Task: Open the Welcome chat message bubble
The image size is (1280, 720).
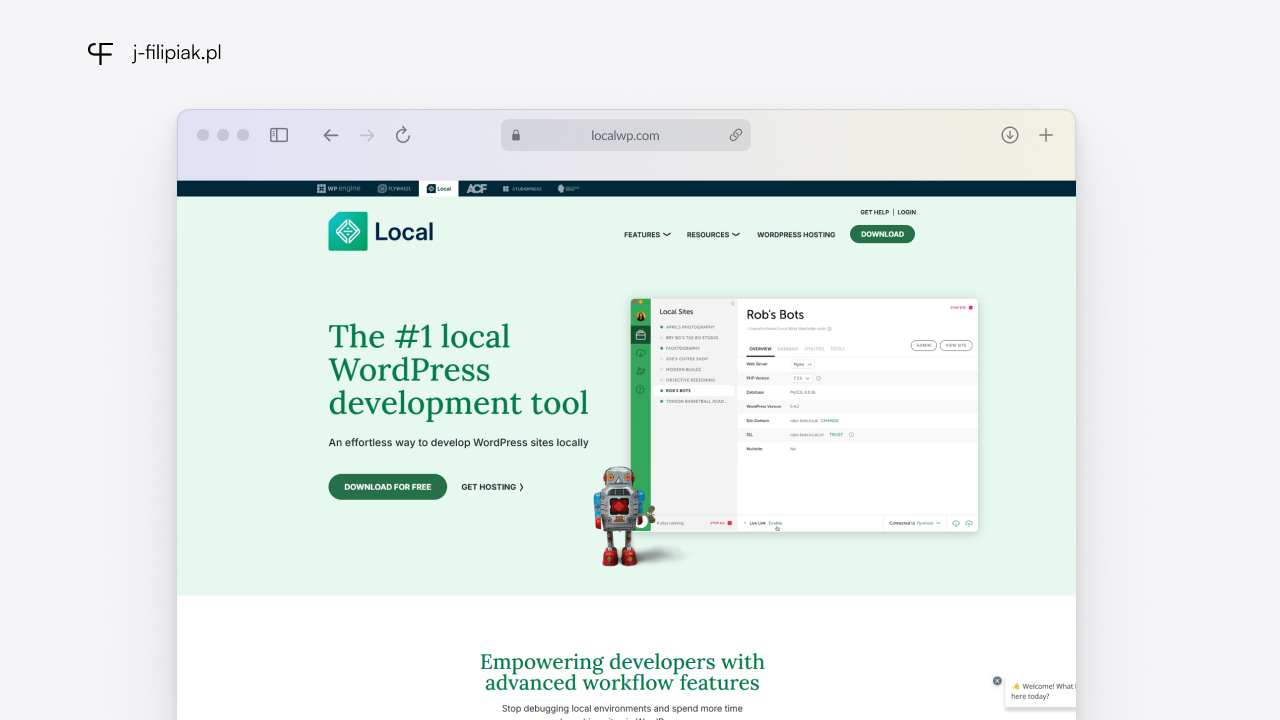Action: (x=1041, y=691)
